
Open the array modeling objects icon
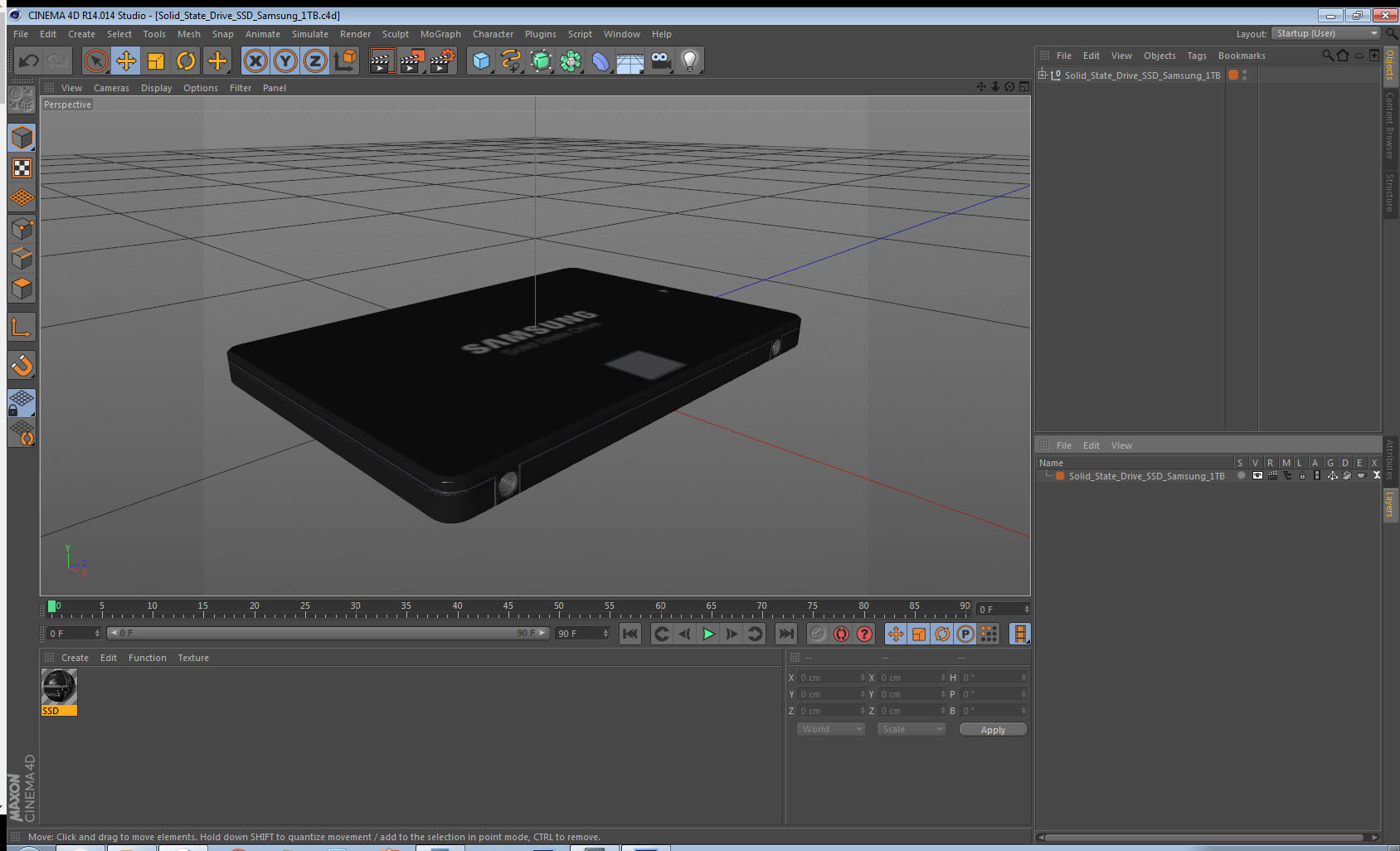point(571,61)
